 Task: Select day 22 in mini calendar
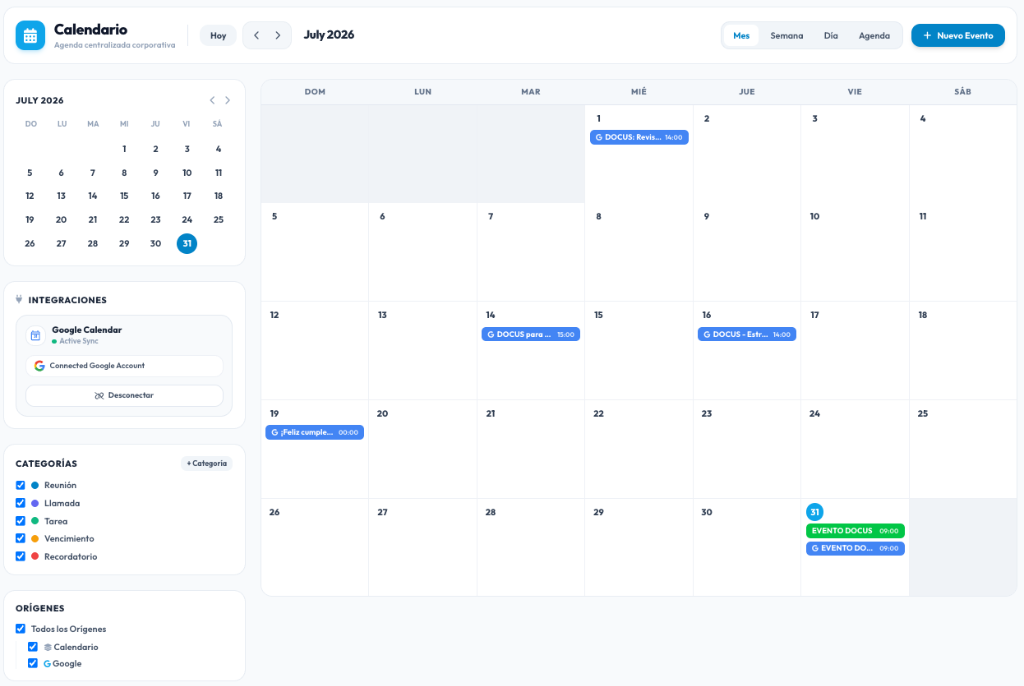point(124,220)
